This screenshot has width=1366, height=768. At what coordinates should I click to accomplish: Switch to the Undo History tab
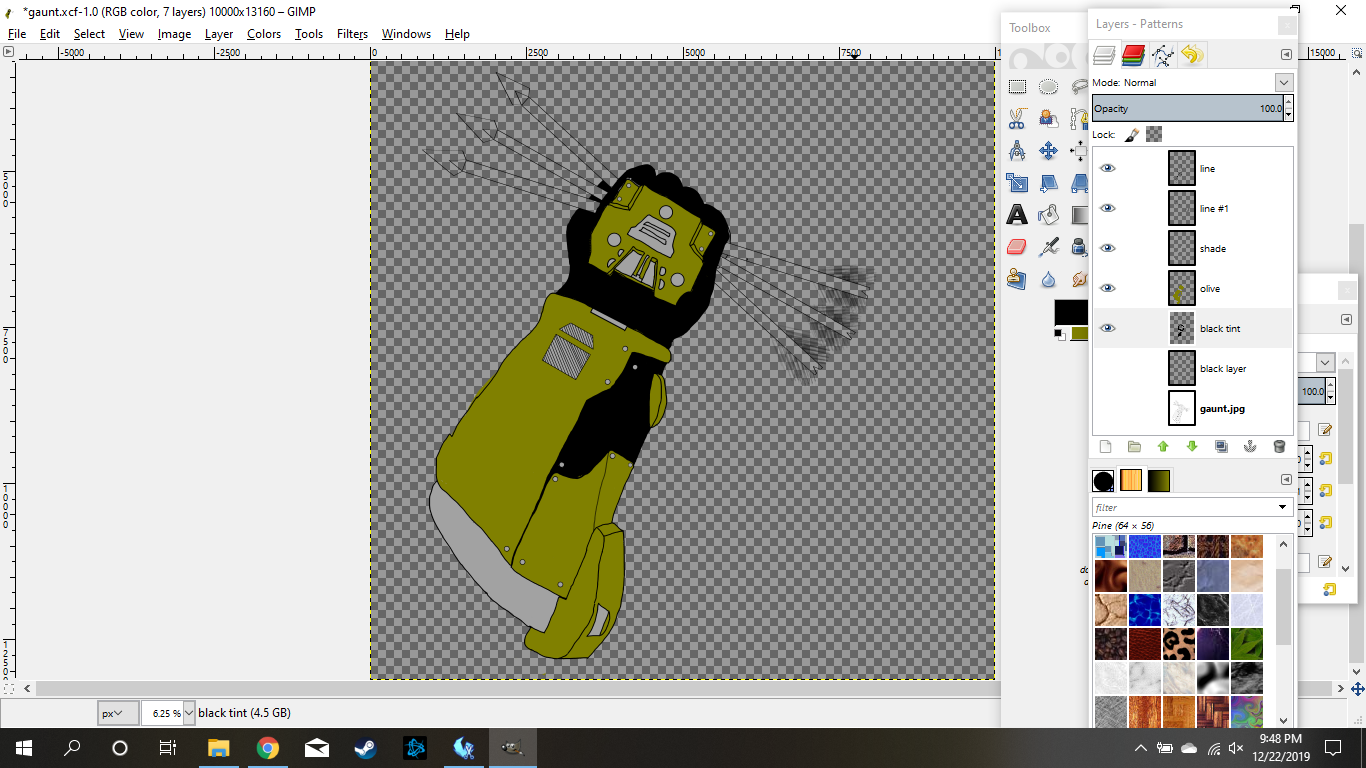coord(1191,55)
